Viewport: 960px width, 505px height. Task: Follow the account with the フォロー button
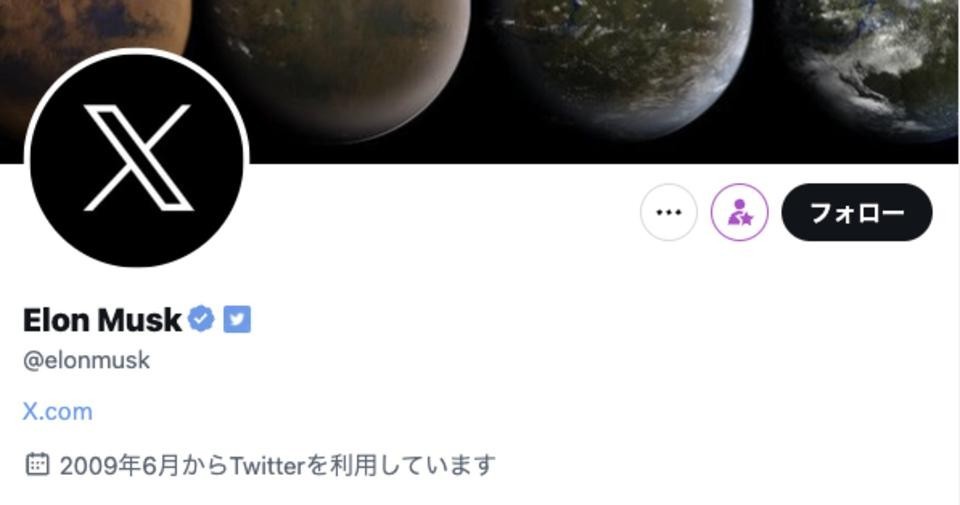[x=857, y=212]
